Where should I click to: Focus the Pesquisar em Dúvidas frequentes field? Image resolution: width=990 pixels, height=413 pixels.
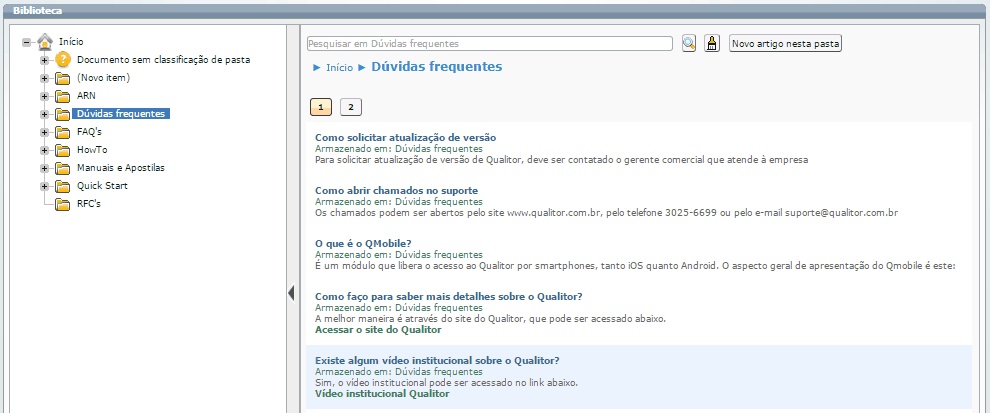click(x=489, y=44)
